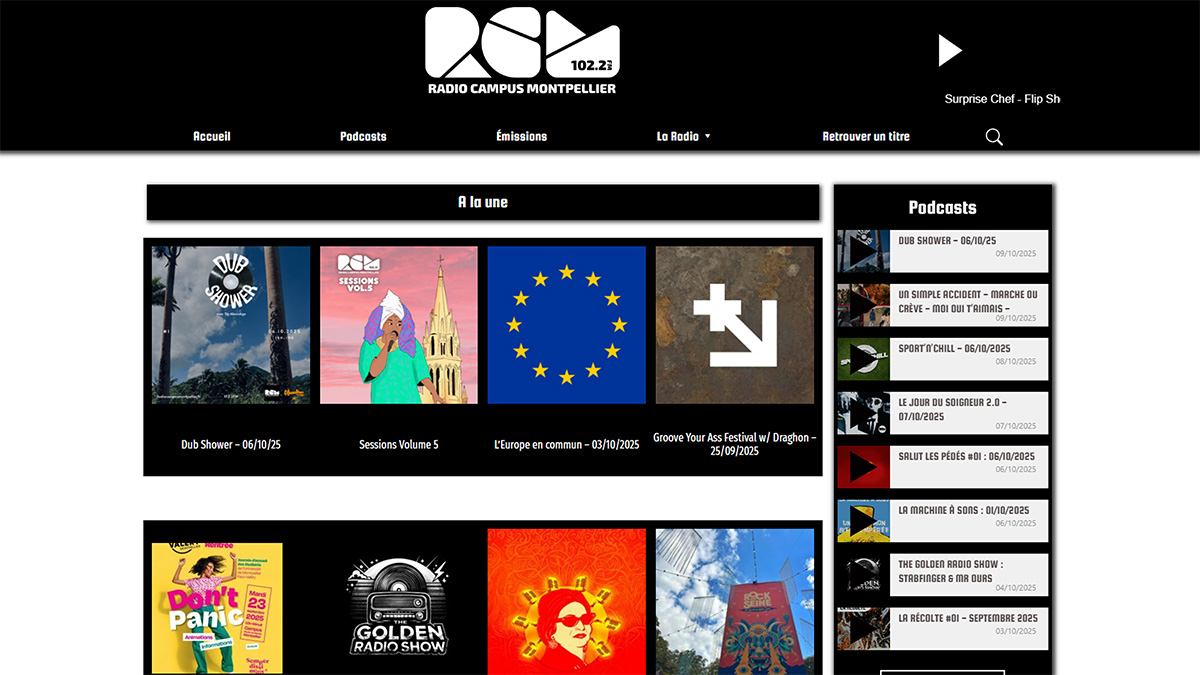Screen dimensions: 1200x675
Task: Click the RCM 102.2 station logo
Action: pyautogui.click(x=522, y=48)
